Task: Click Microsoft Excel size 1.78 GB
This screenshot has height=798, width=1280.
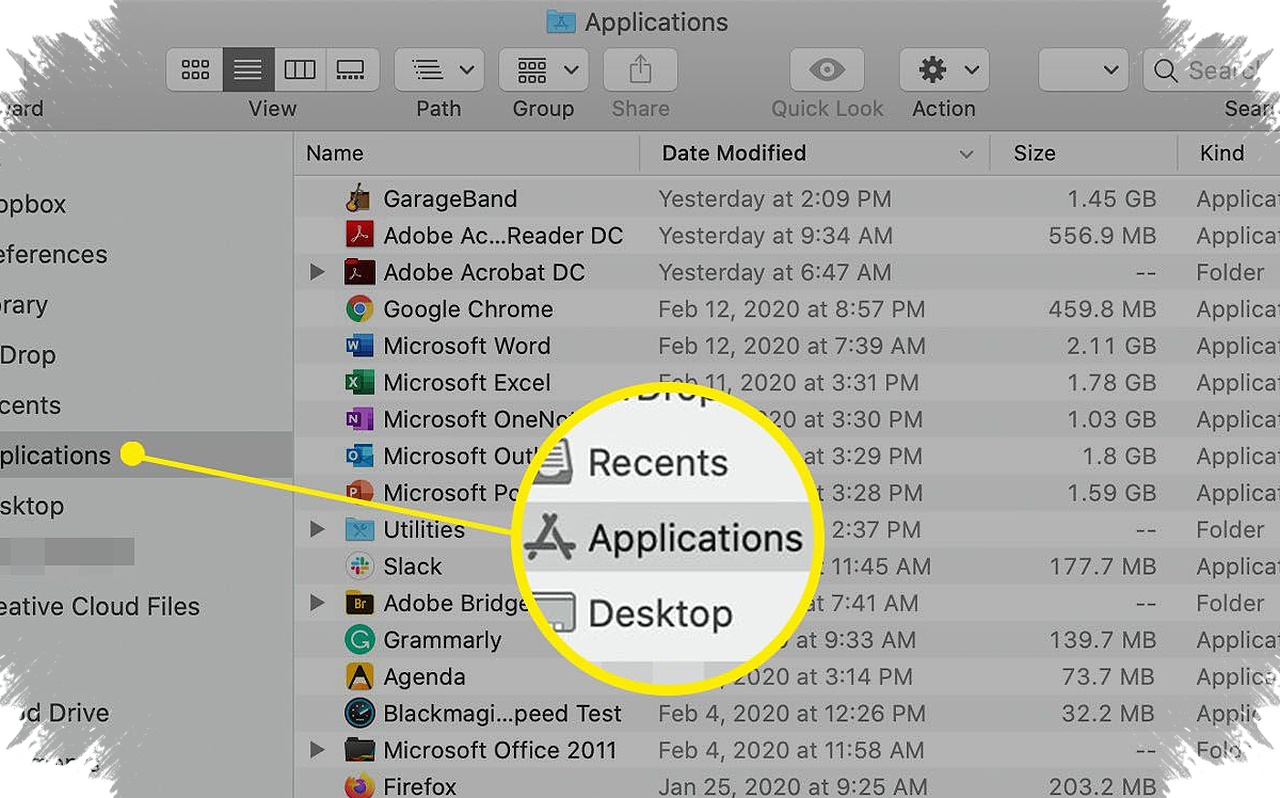Action: [1111, 383]
